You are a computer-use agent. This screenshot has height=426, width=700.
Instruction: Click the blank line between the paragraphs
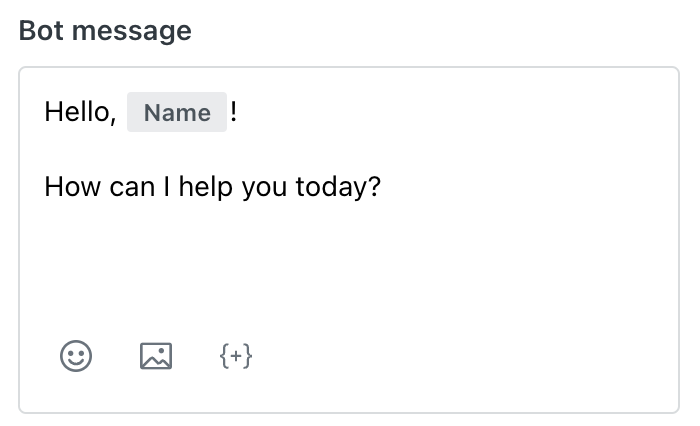(348, 149)
